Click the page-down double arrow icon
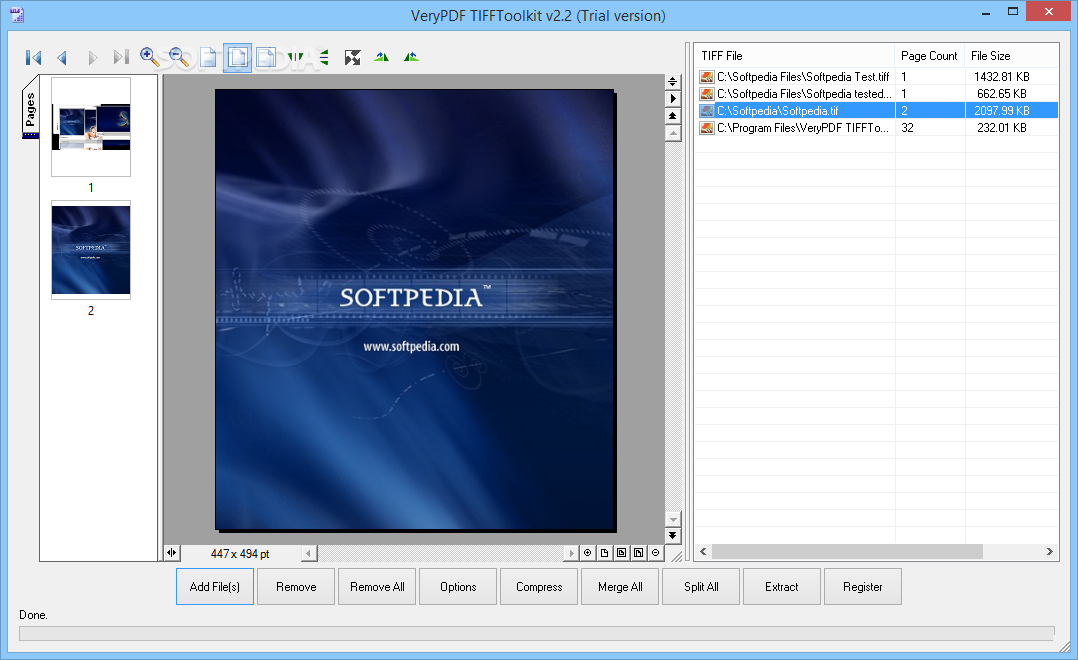 coord(673,536)
